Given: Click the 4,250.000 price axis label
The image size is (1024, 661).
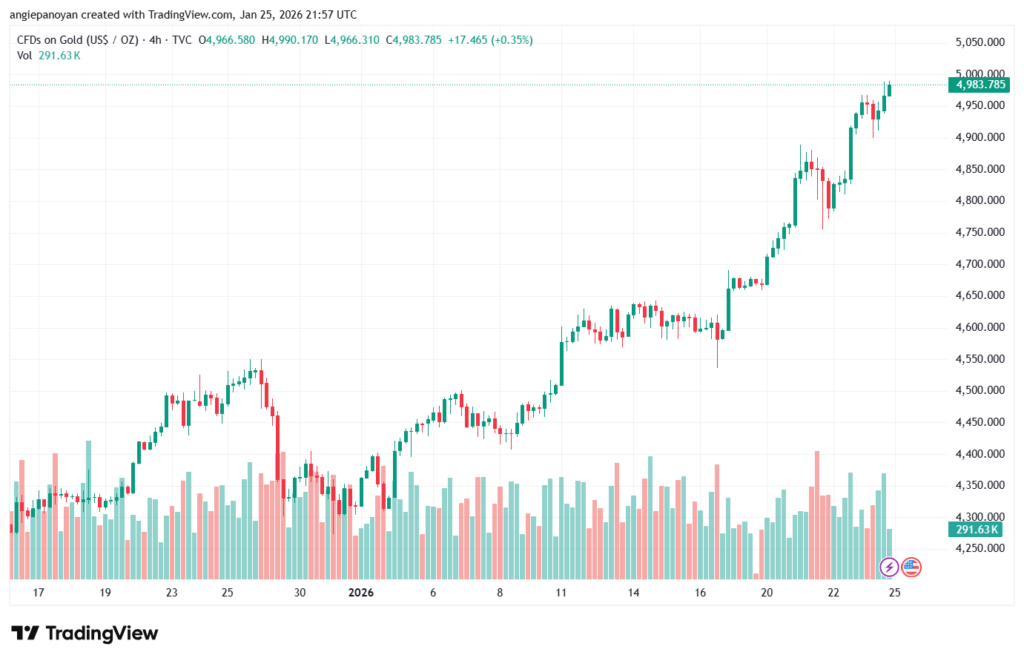Looking at the screenshot, I should pyautogui.click(x=979, y=548).
